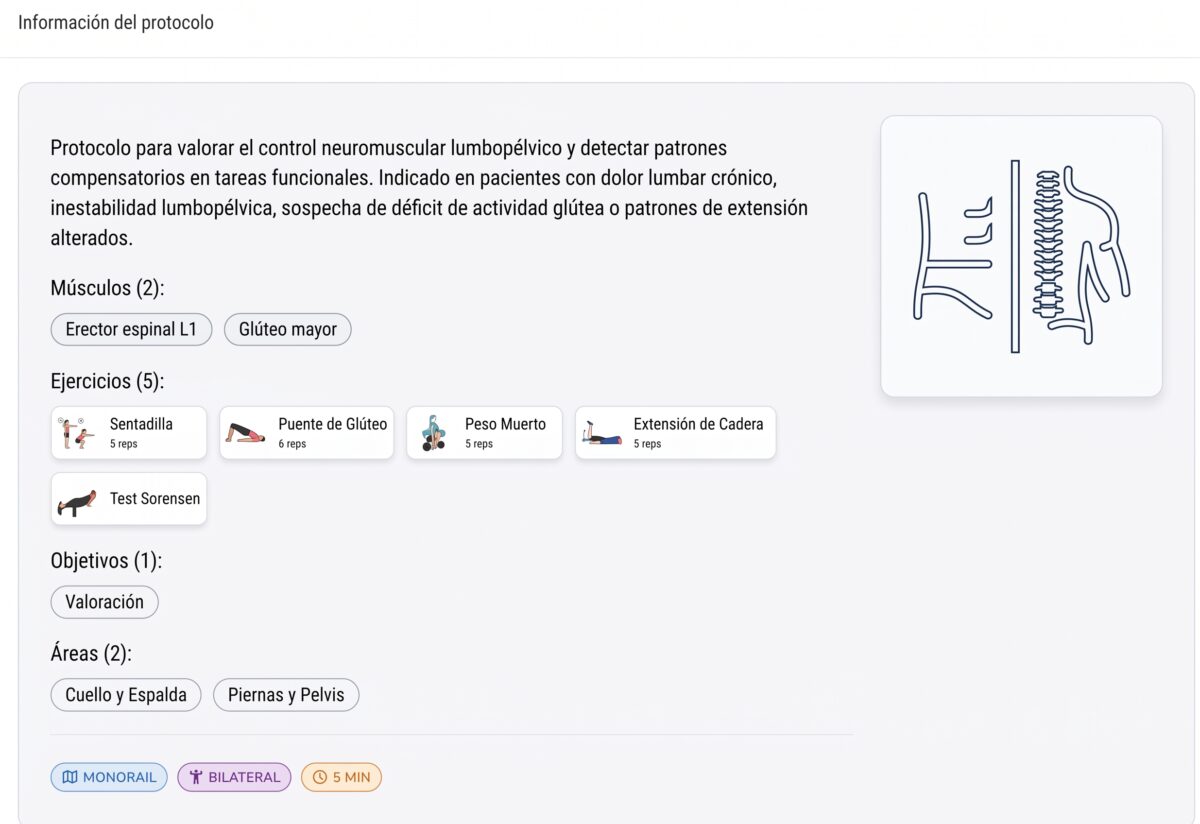Viewport: 1200px width, 824px height.
Task: Click the Monorail badge label
Action: pyautogui.click(x=119, y=777)
